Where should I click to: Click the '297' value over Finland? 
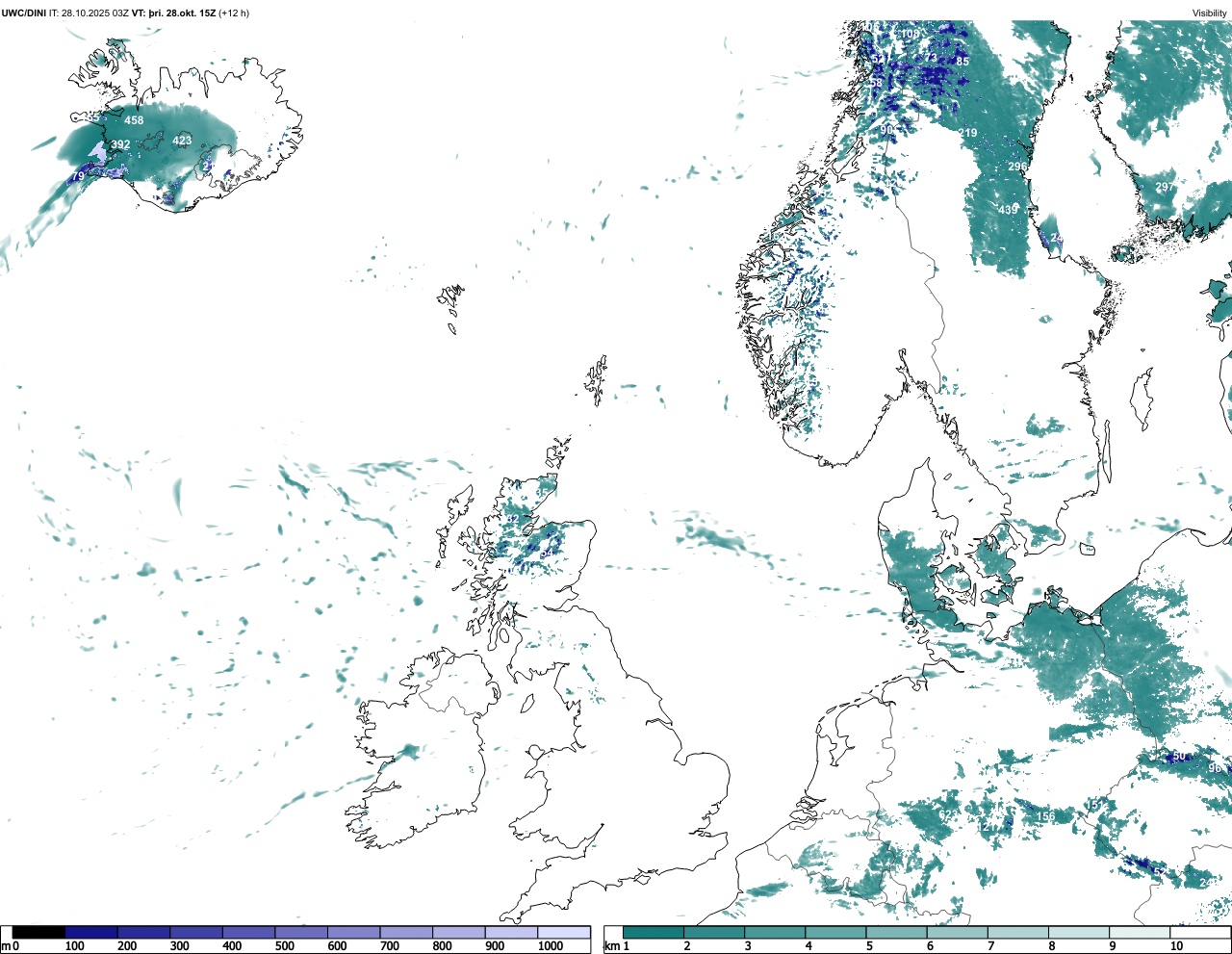tap(1165, 187)
